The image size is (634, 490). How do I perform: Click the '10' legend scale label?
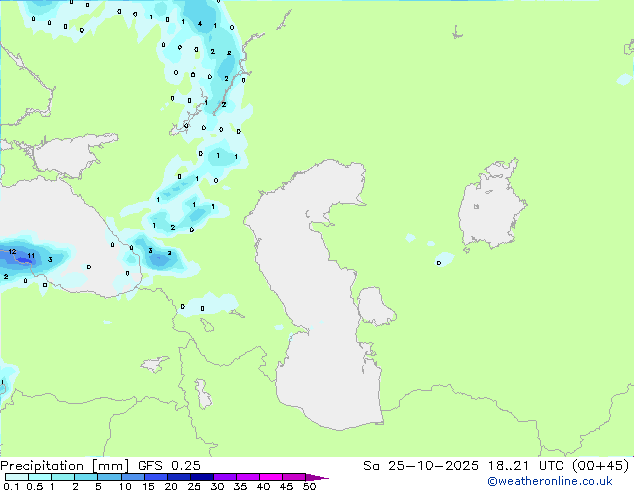tap(125, 486)
